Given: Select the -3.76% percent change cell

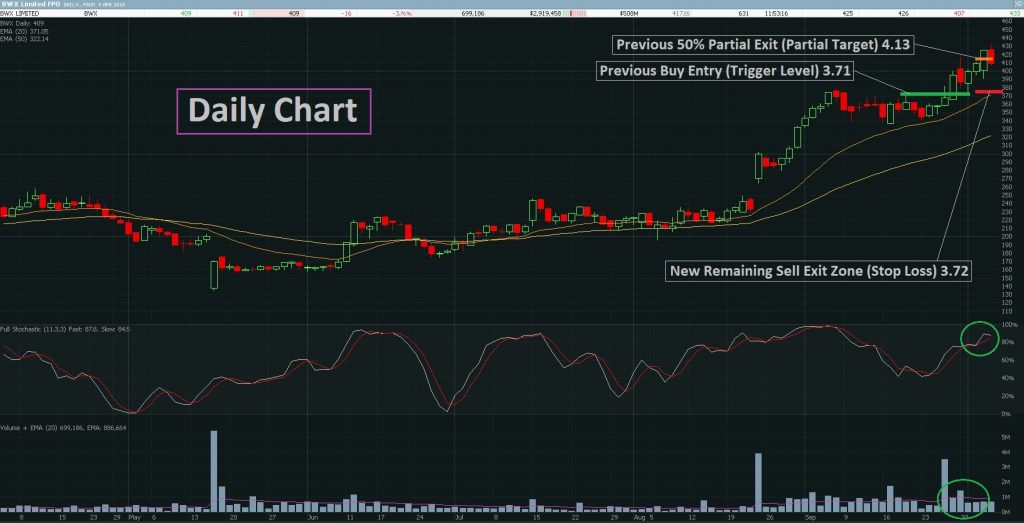Looking at the screenshot, I should [x=402, y=13].
